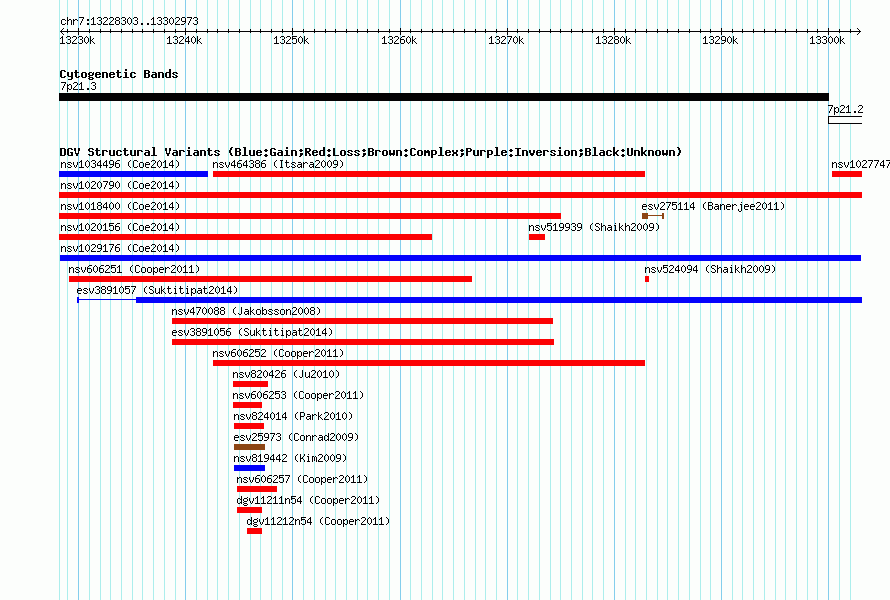The height and width of the screenshot is (600, 890).
Task: Click the chr7:13228303..13302973 coordinate text
Action: click(129, 21)
